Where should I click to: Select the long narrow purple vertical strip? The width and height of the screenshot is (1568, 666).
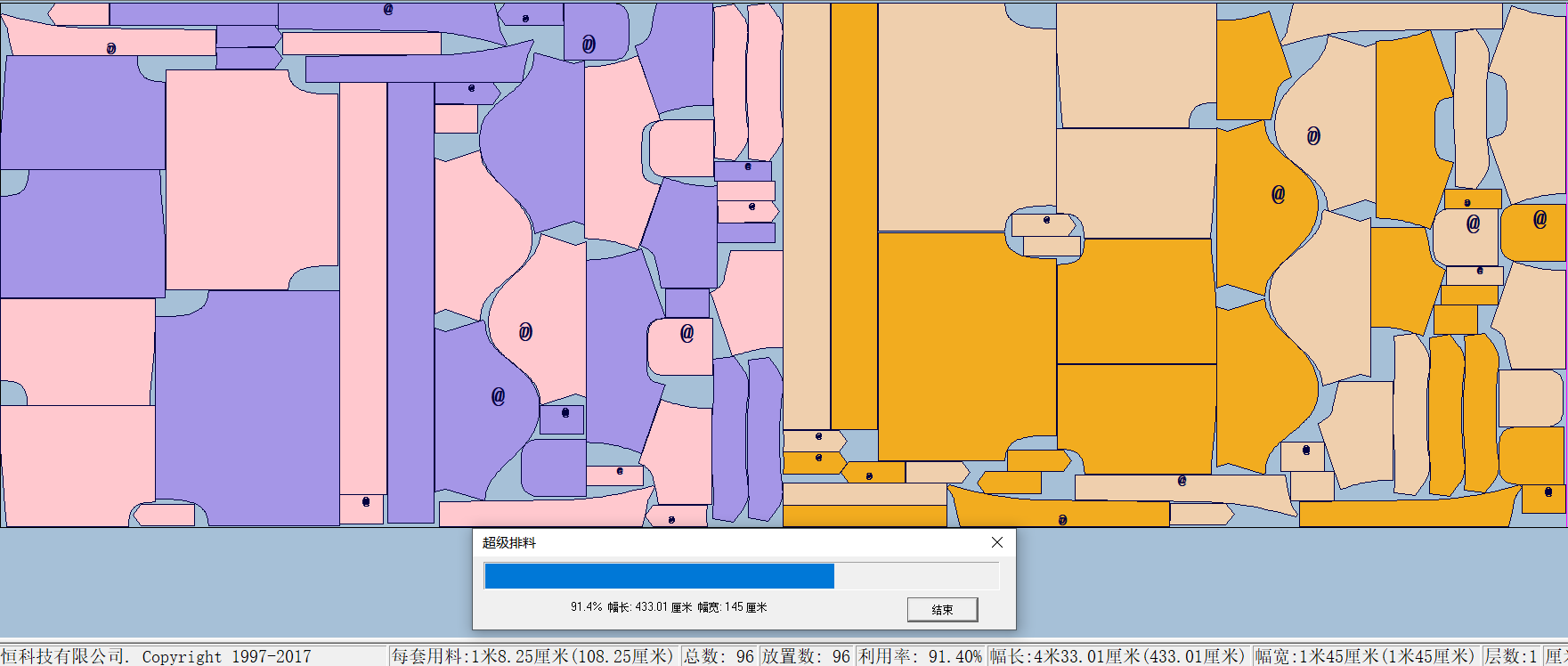point(410,303)
